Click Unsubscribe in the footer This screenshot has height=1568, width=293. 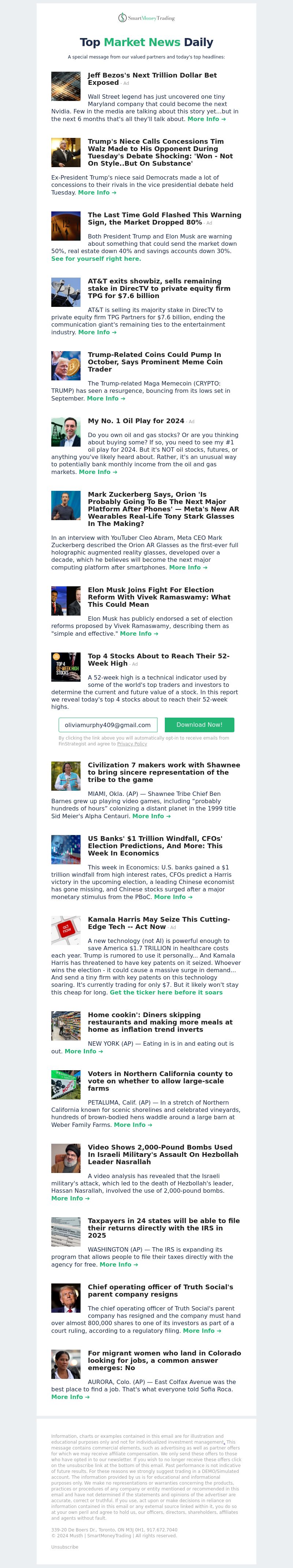tap(64, 1547)
